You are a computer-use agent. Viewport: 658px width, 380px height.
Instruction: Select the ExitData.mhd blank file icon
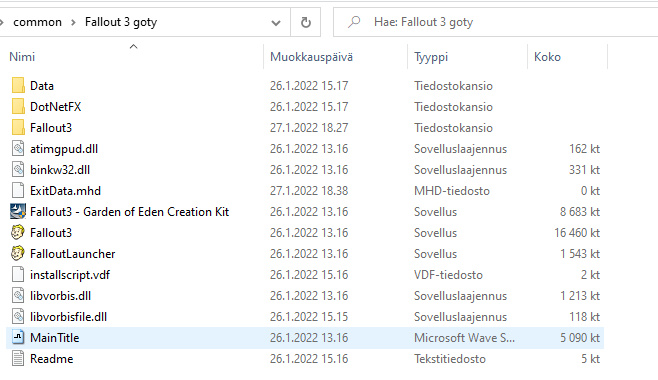18,190
